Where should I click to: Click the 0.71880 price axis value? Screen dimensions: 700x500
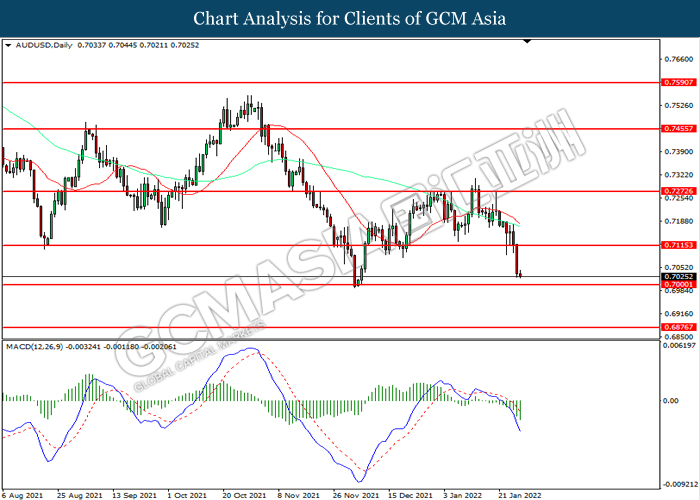pos(679,221)
